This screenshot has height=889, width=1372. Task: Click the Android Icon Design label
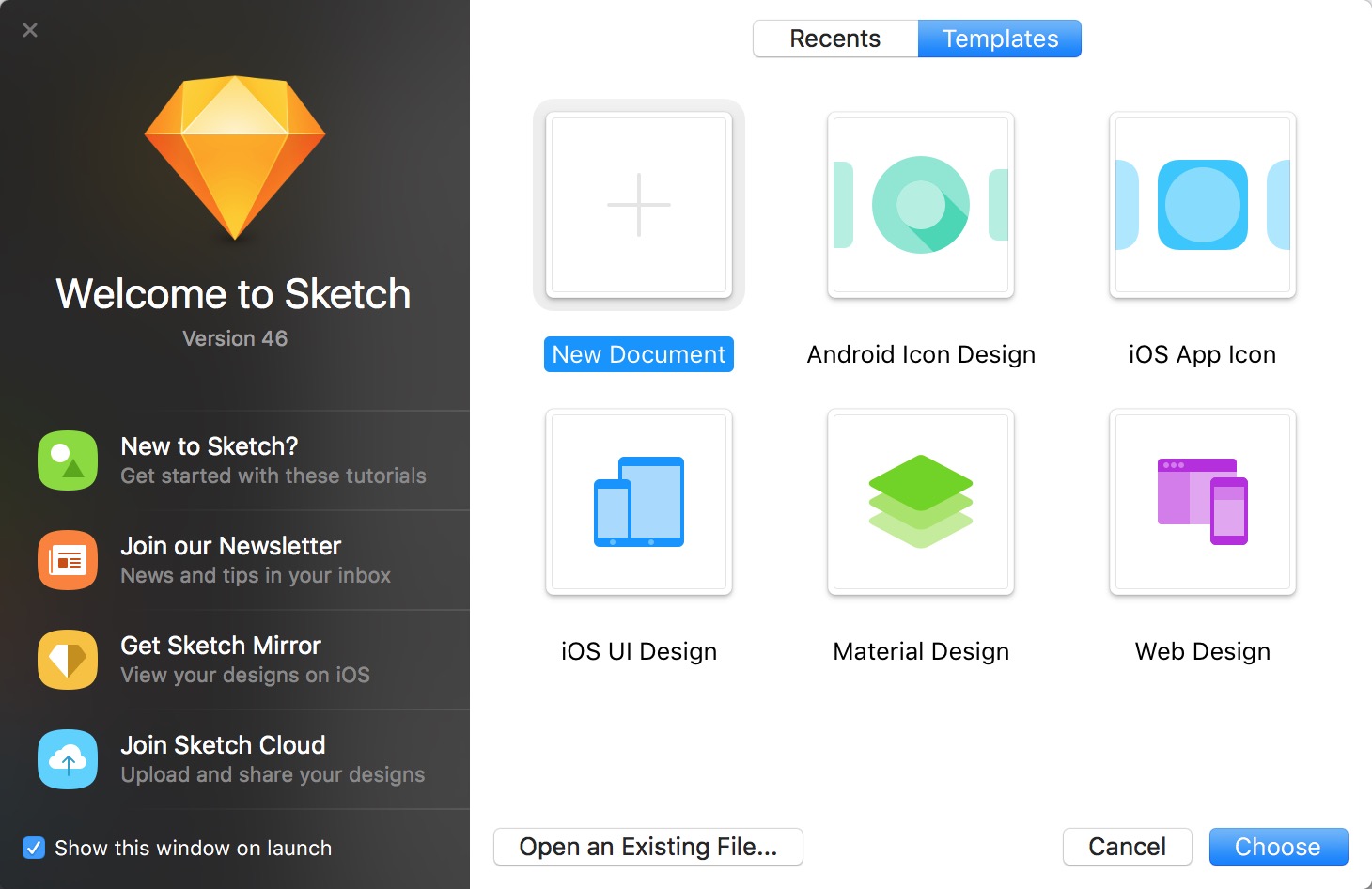click(921, 354)
